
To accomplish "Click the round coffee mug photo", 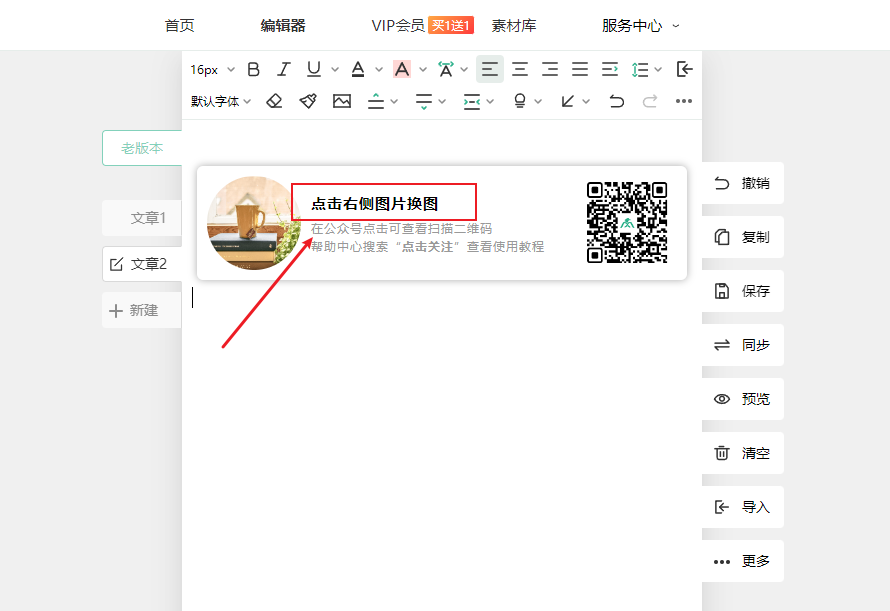I will (253, 223).
